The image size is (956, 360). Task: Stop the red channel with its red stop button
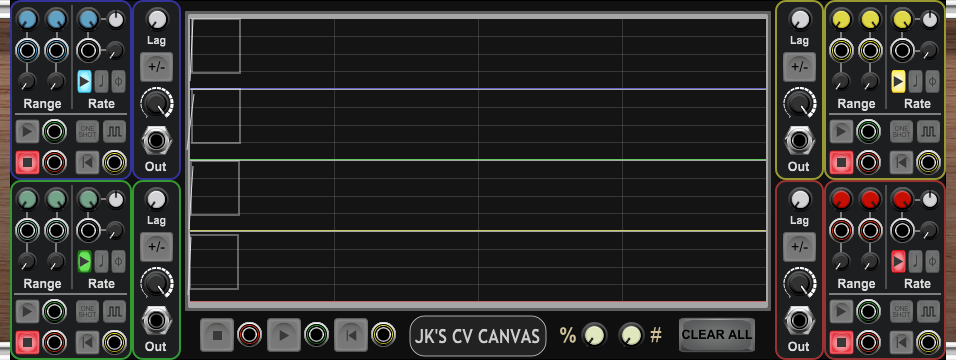click(x=841, y=342)
